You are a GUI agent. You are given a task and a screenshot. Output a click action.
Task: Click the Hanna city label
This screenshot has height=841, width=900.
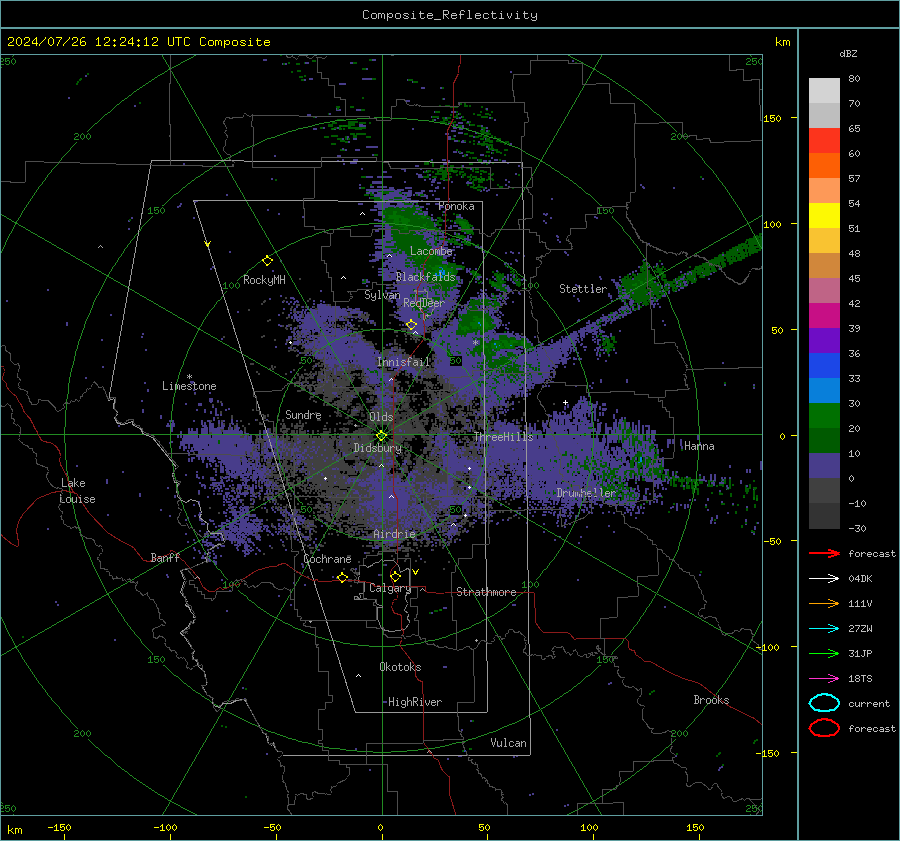point(699,446)
